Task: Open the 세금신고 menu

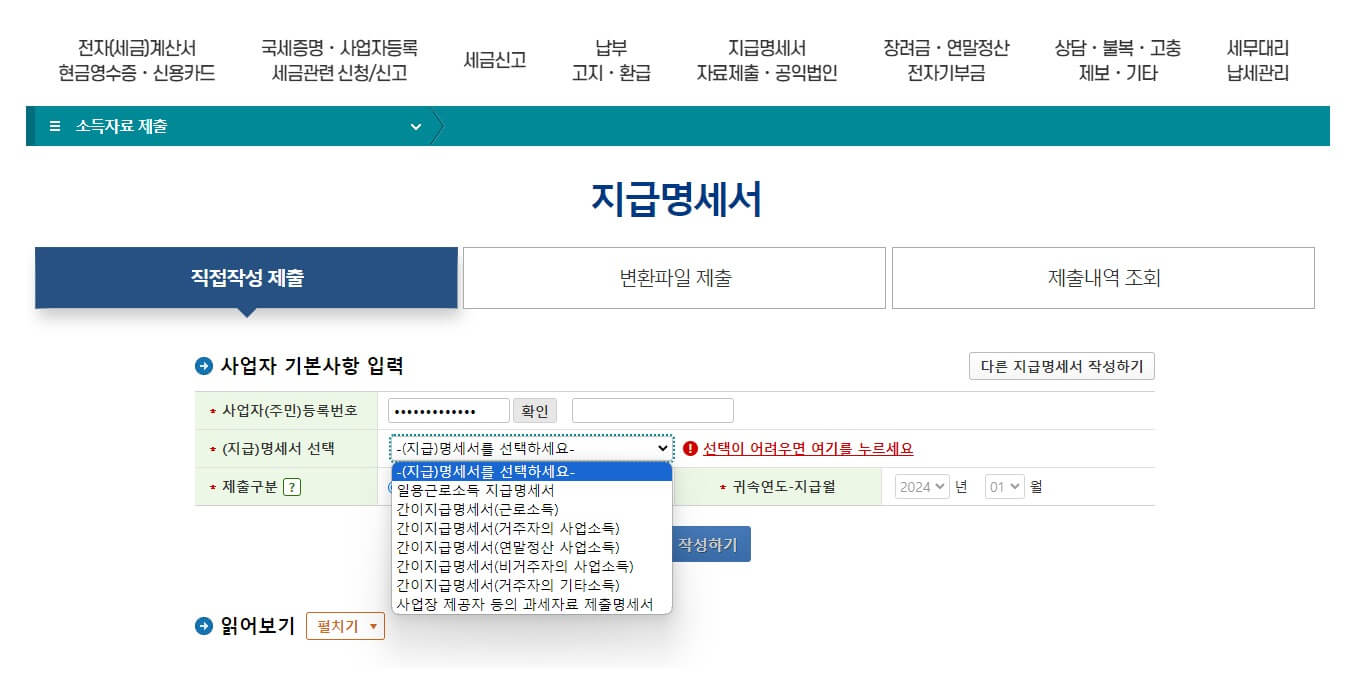Action: (493, 57)
